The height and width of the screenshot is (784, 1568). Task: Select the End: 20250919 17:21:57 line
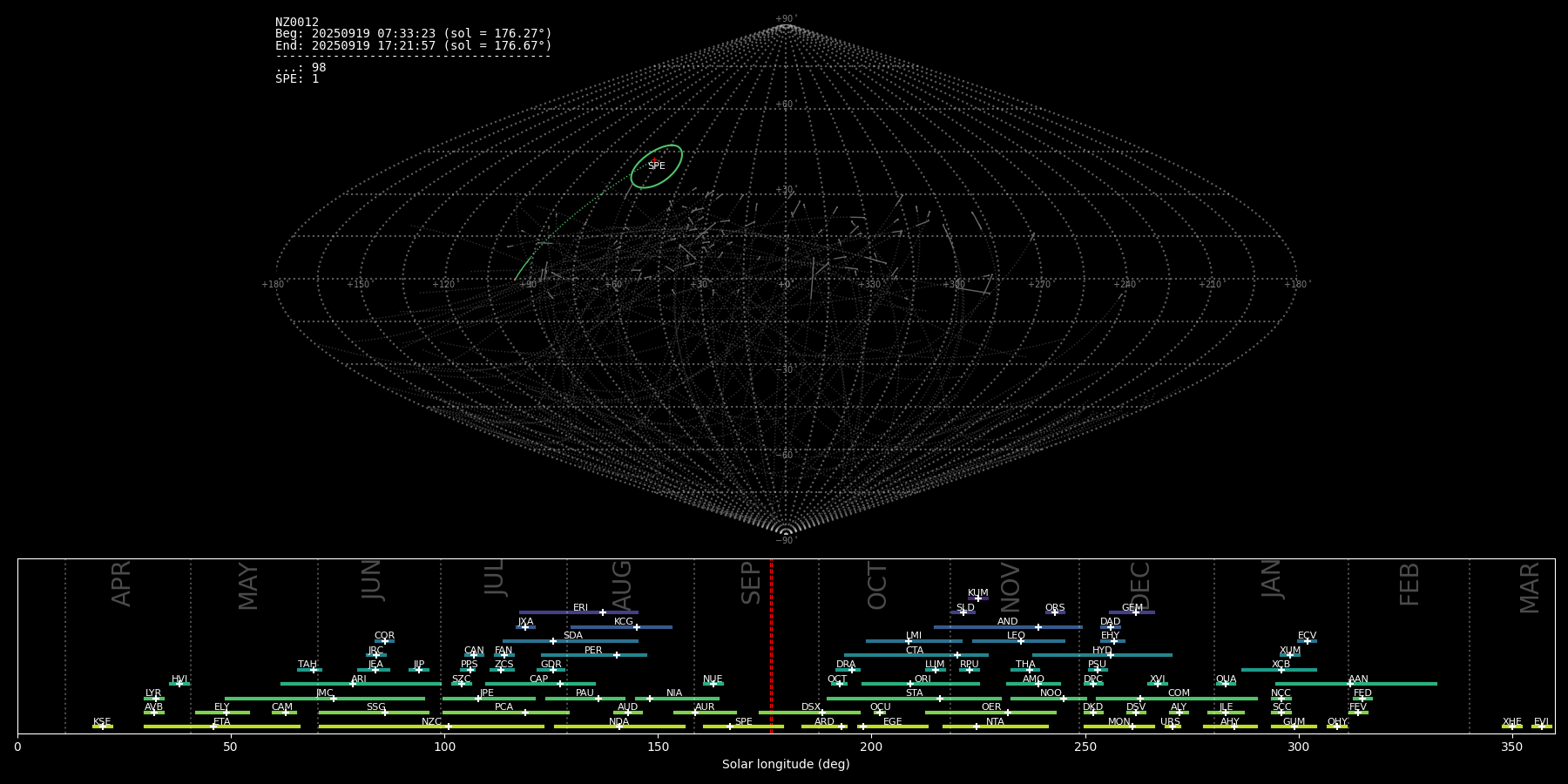pos(414,45)
